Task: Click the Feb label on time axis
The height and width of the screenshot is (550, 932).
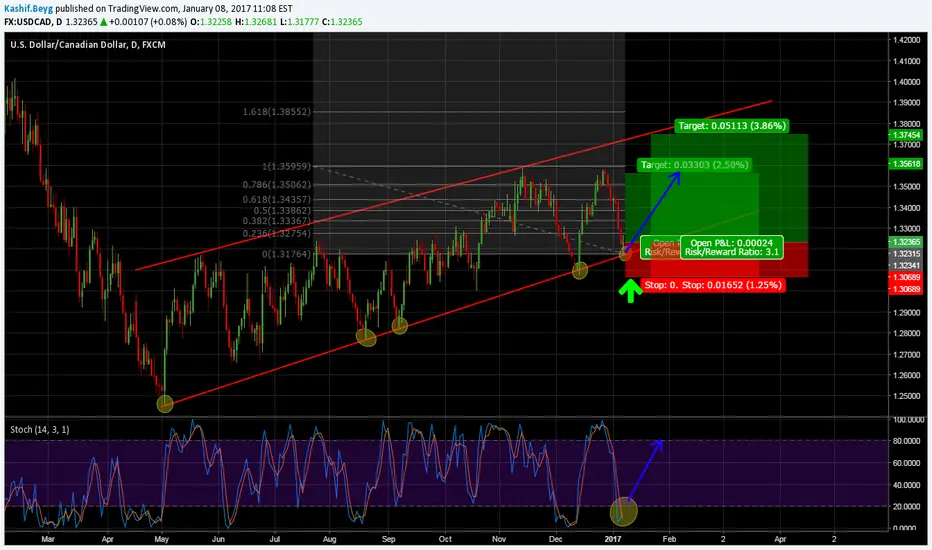Action: click(x=669, y=539)
